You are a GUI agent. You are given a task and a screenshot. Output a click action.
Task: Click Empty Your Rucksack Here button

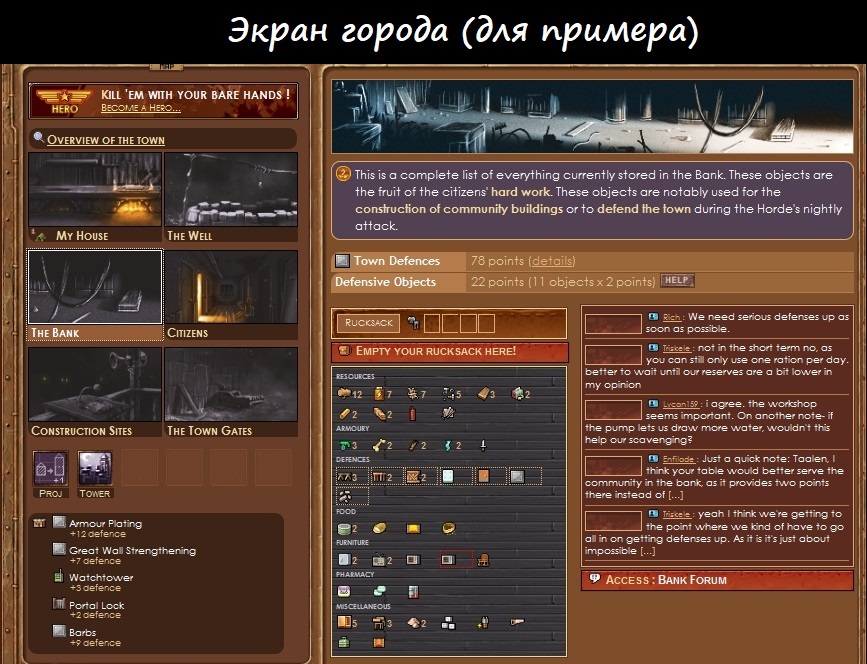(x=450, y=352)
